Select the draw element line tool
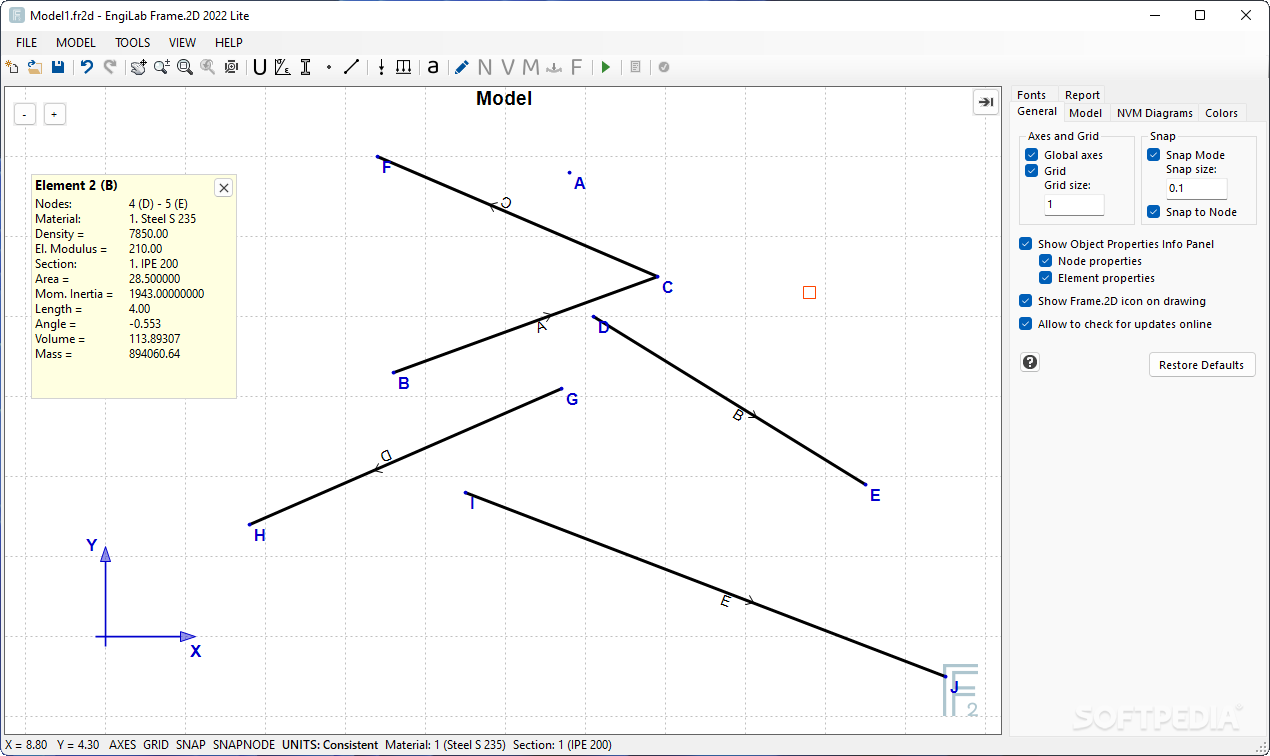This screenshot has width=1270, height=756. 352,67
